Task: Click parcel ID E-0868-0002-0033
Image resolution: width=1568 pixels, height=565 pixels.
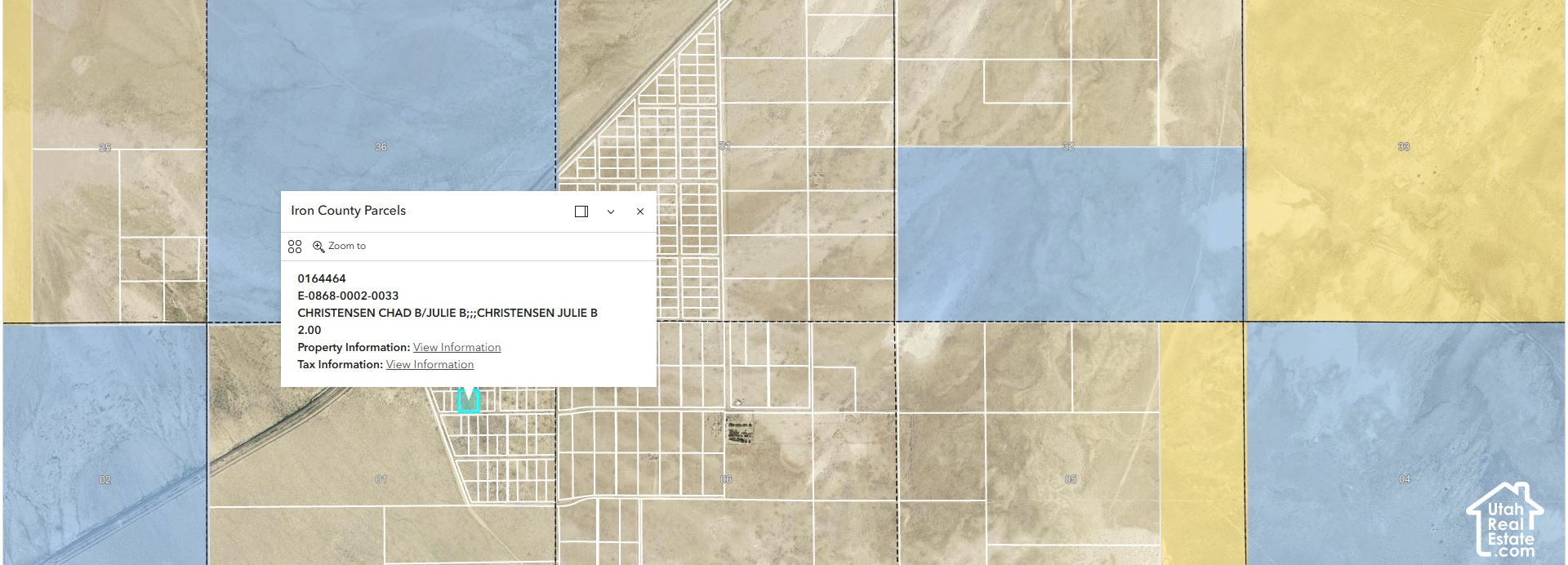Action: (348, 296)
